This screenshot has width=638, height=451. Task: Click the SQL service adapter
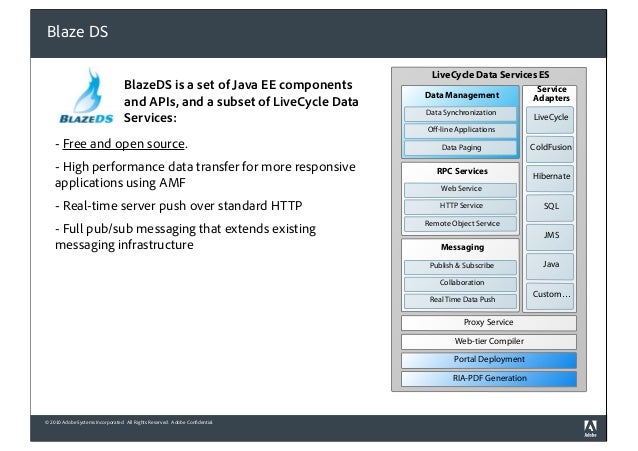(550, 208)
